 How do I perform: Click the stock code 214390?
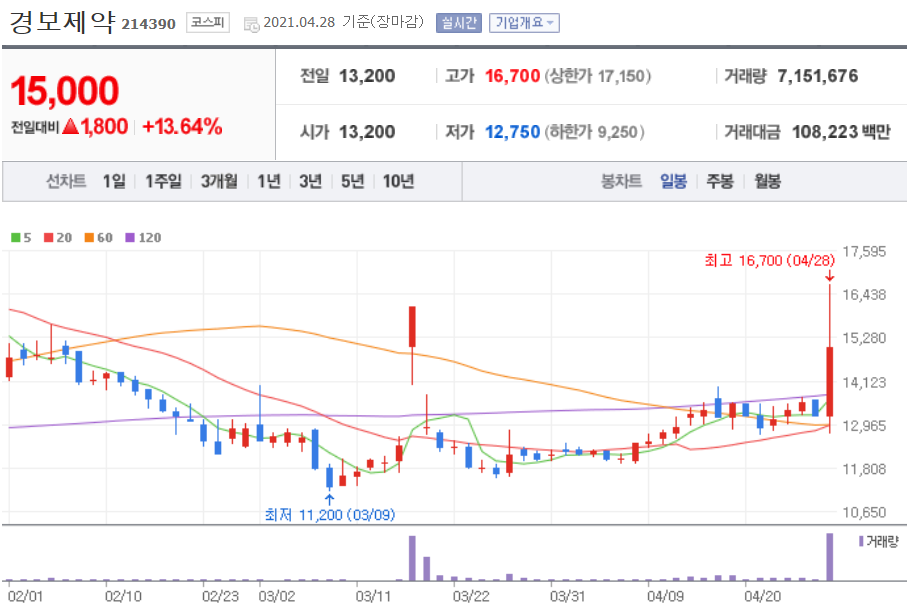click(148, 24)
